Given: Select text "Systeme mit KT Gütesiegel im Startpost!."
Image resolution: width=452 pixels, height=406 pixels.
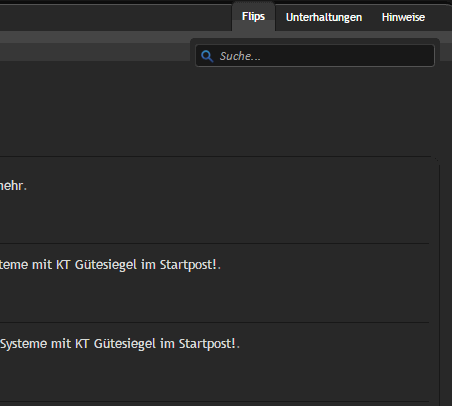Looking at the screenshot, I should 120,344.
